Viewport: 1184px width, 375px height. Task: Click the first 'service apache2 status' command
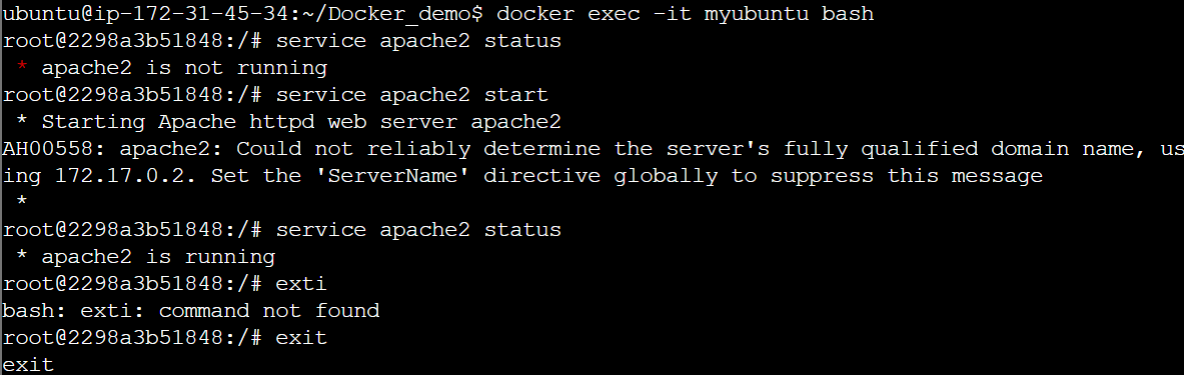point(419,41)
